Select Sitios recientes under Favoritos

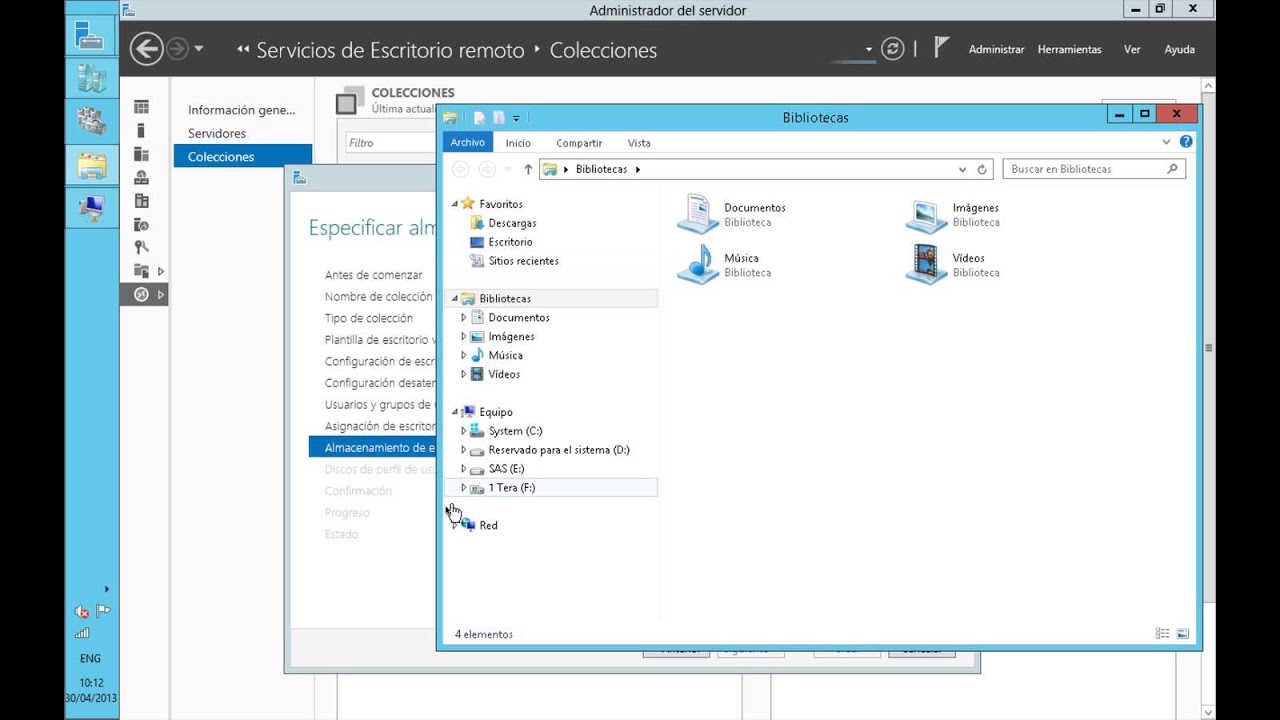pos(523,261)
